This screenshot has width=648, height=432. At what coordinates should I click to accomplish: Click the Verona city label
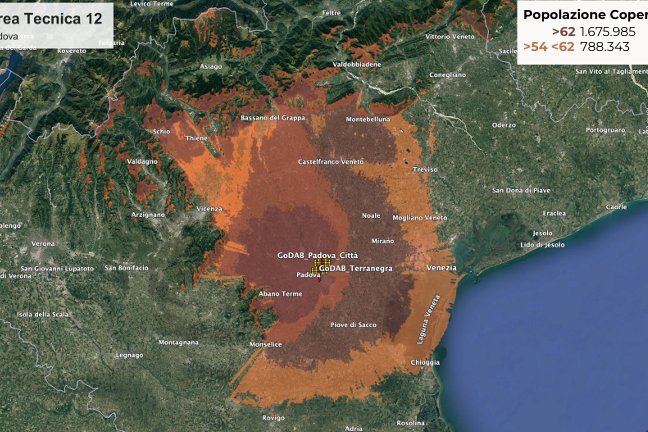click(x=43, y=243)
